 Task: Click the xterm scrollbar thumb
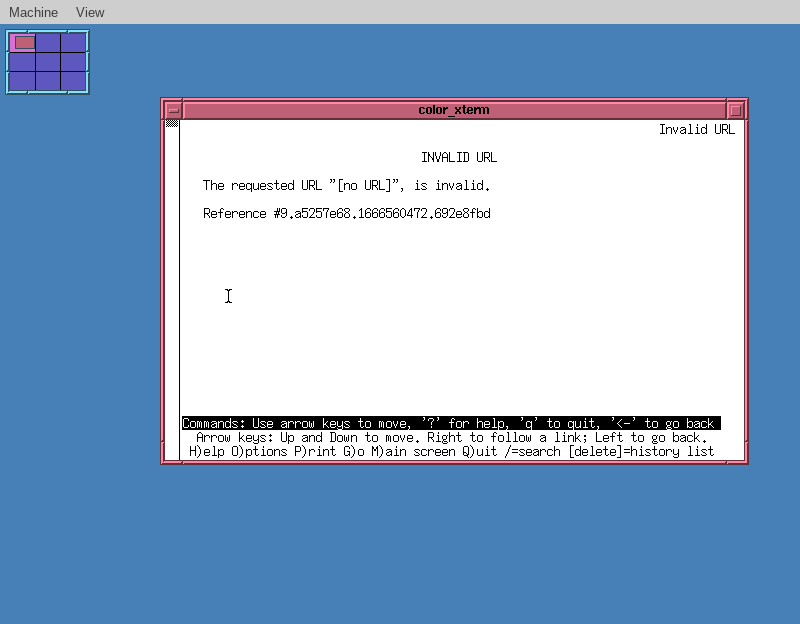tap(172, 123)
